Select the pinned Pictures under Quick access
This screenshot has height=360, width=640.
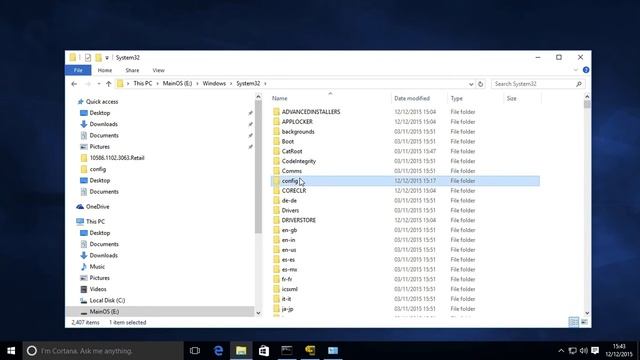click(100, 147)
